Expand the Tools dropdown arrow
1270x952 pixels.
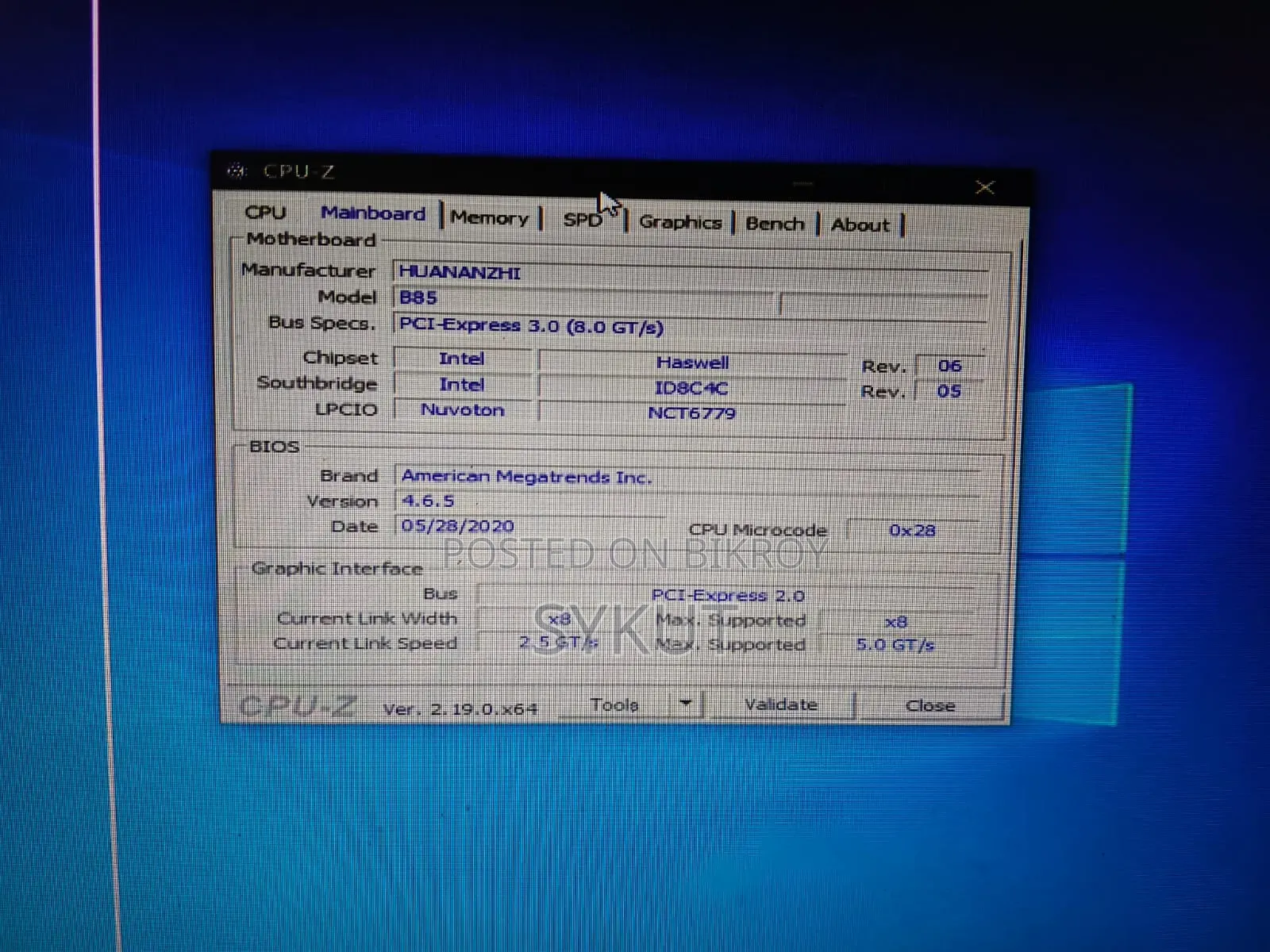click(x=687, y=704)
